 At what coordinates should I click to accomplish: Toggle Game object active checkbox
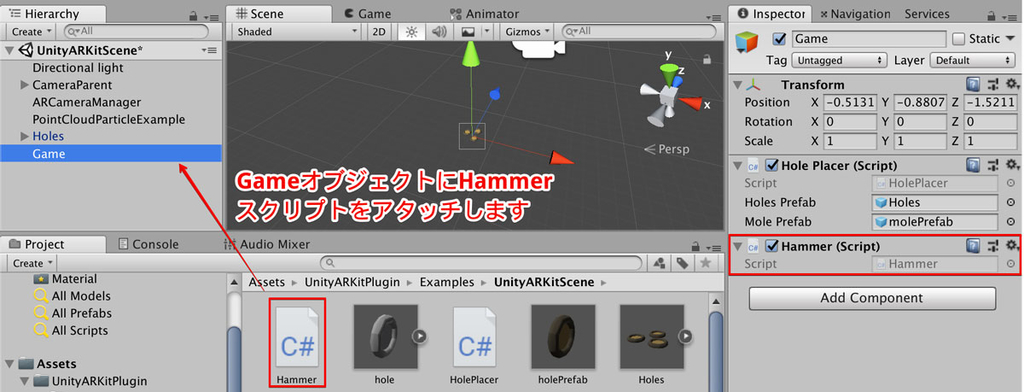click(x=778, y=39)
